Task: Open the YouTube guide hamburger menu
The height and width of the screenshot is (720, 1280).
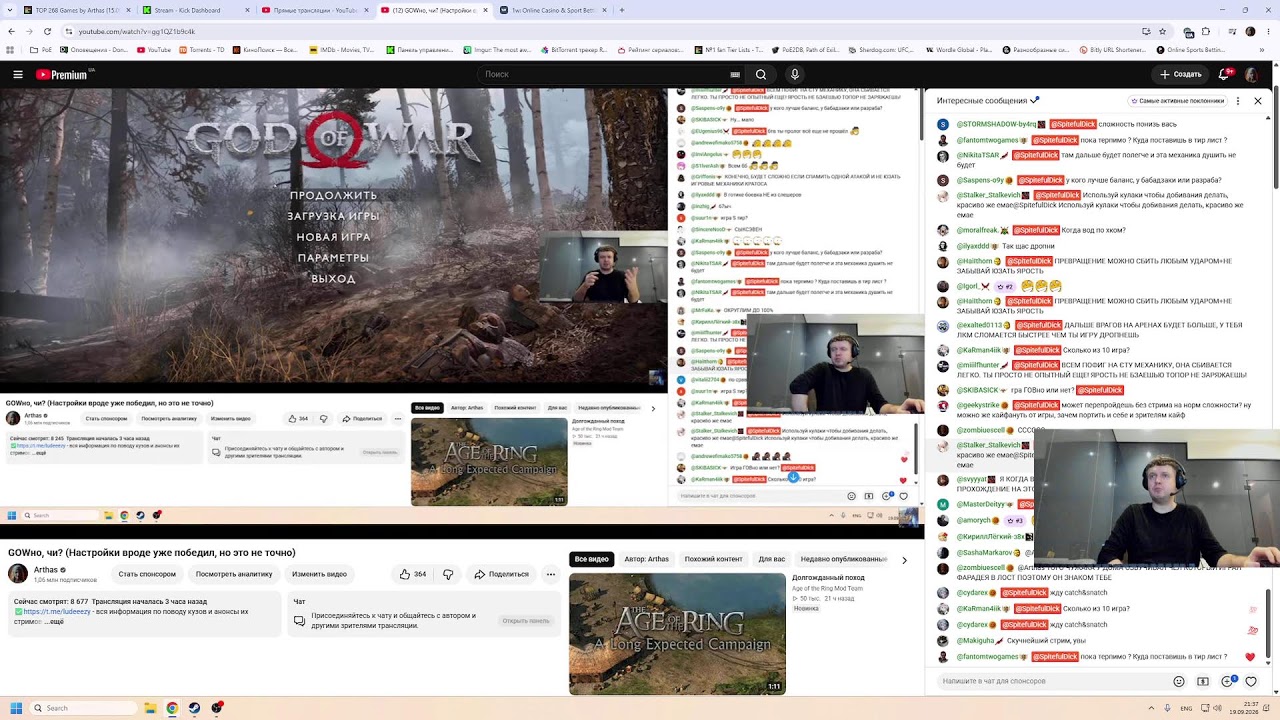Action: pyautogui.click(x=18, y=74)
